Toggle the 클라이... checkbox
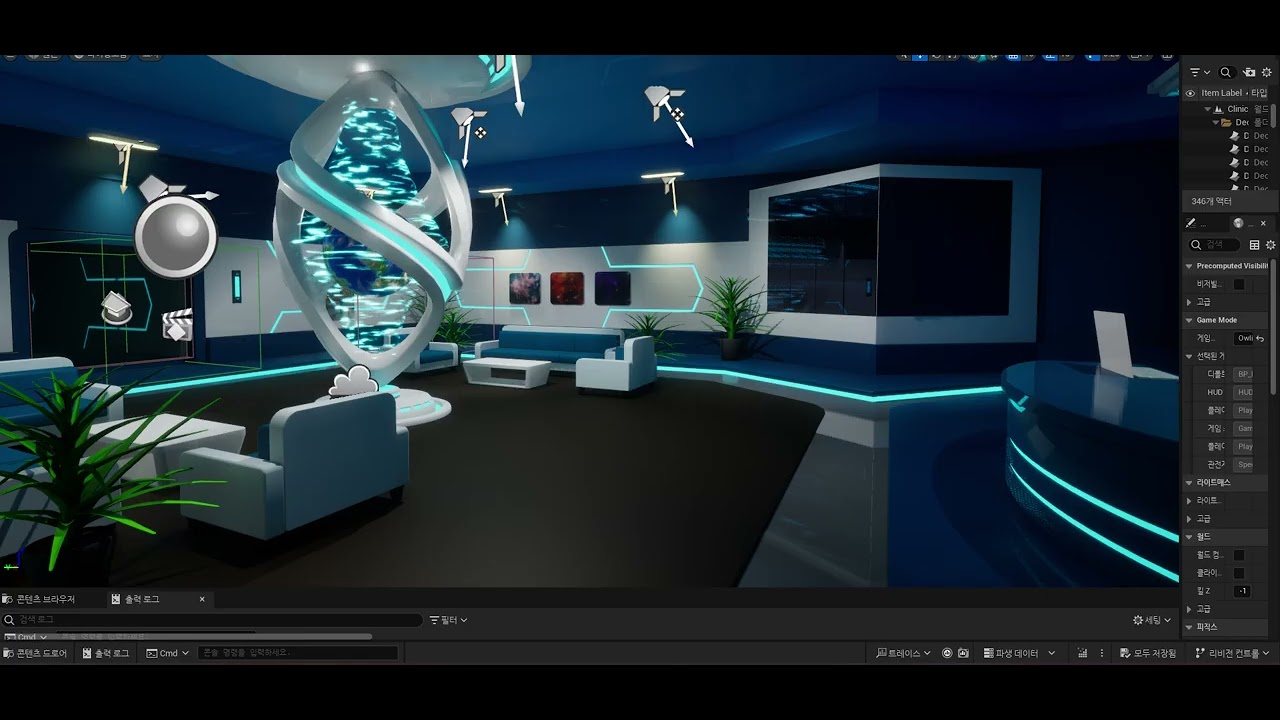 pos(1239,573)
